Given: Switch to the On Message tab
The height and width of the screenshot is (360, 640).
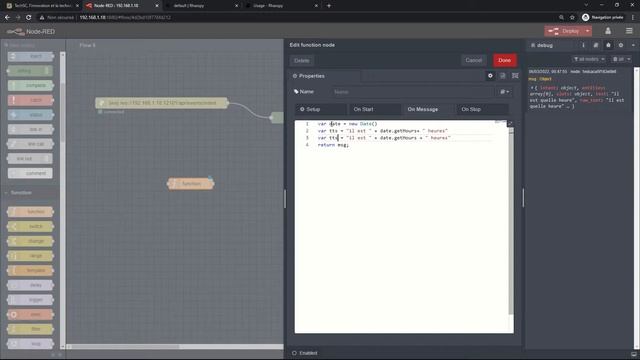Looking at the screenshot, I should coord(428,109).
